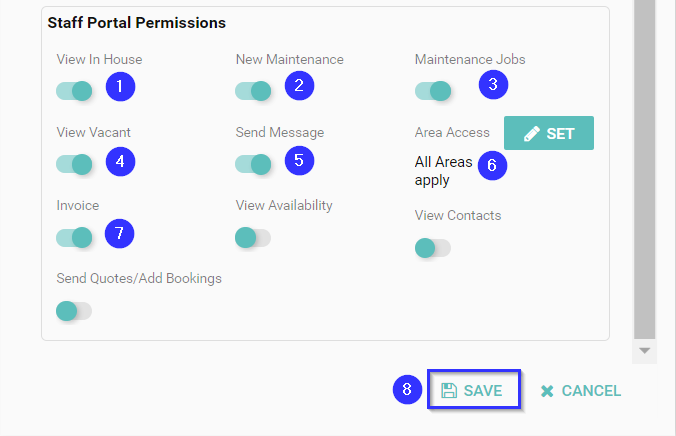Click the blue number 3 badge

pos(491,85)
